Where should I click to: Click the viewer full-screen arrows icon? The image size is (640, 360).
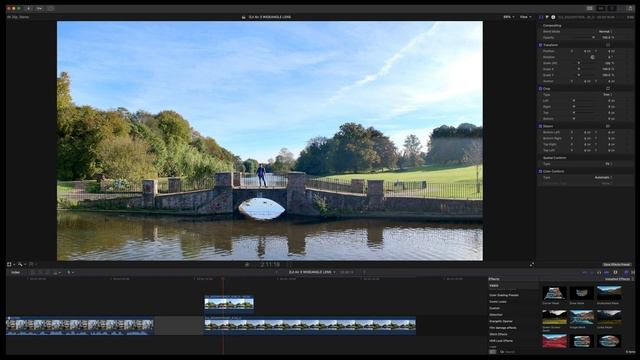[532, 264]
